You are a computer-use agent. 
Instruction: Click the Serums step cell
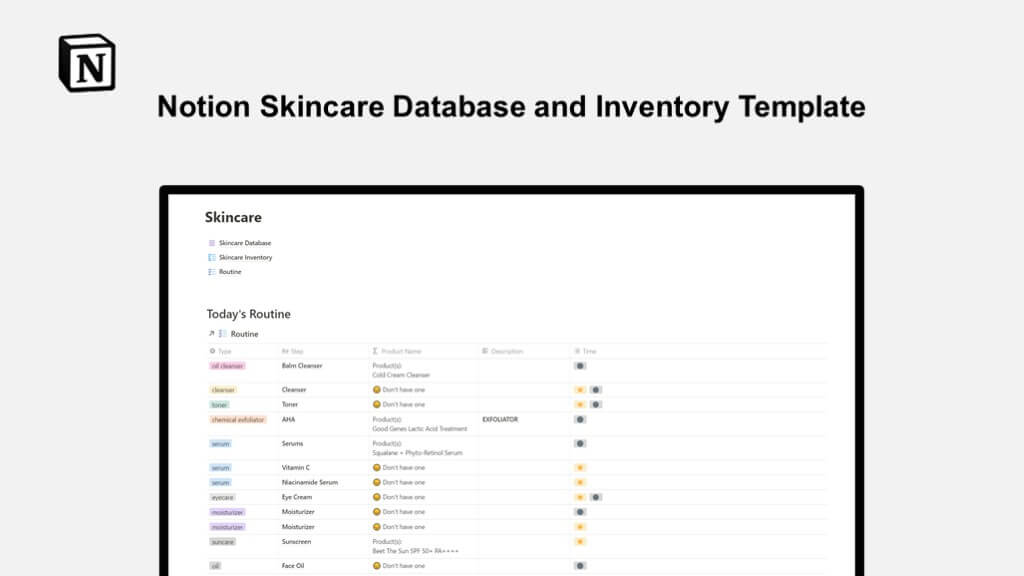click(293, 443)
